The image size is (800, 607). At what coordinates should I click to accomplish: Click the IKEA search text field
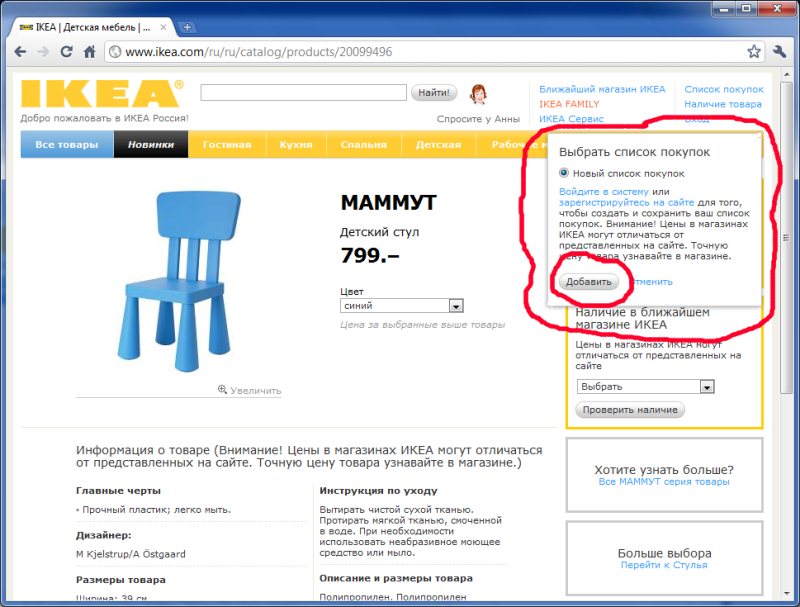[x=303, y=93]
